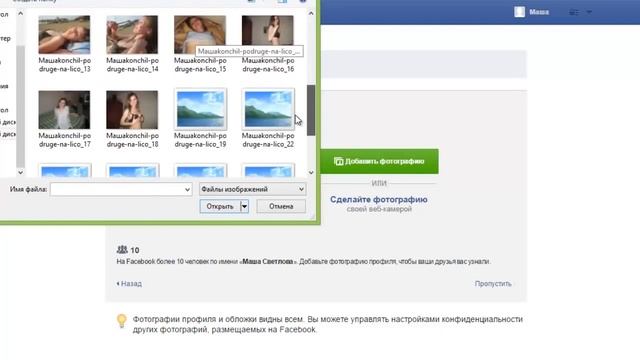Click the friends icon next to the number 10
Viewport: 640px width, 360px height.
pyautogui.click(x=122, y=249)
